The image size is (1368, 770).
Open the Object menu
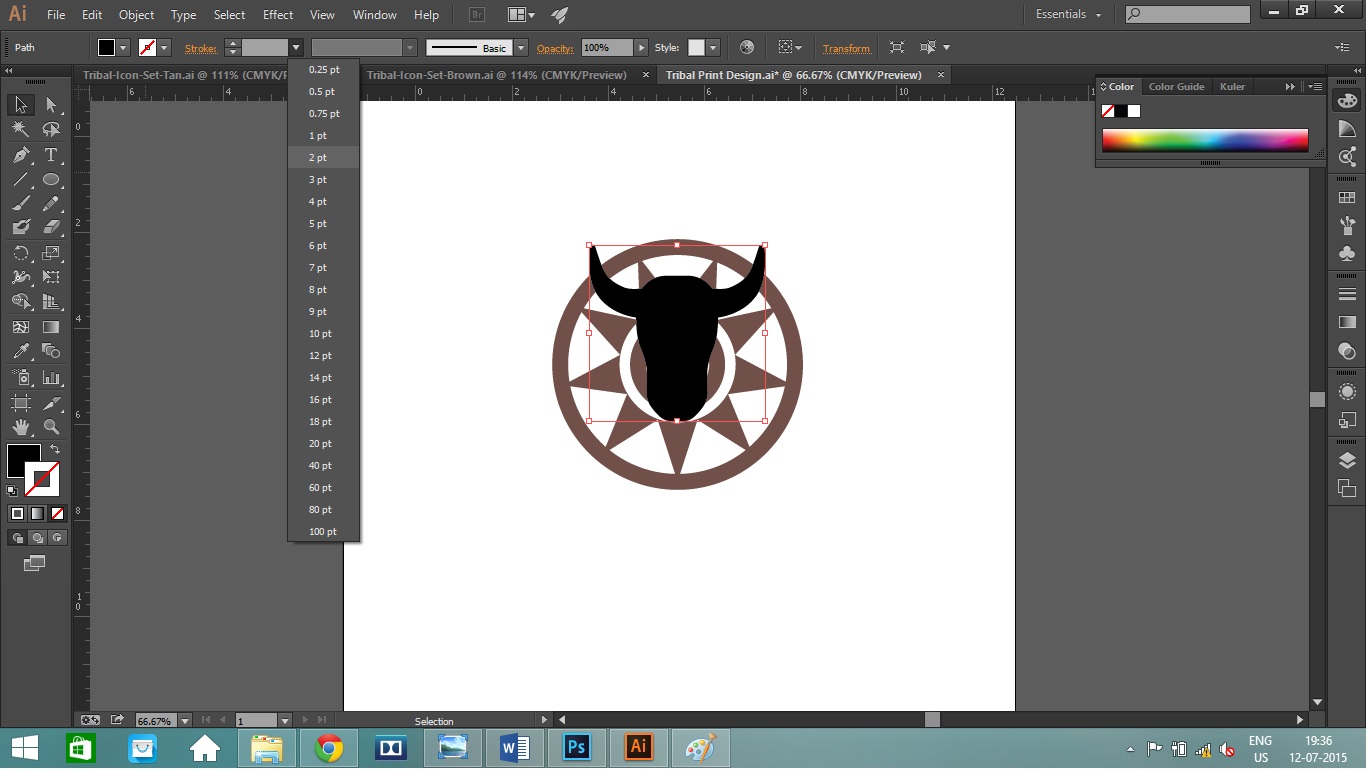point(136,15)
